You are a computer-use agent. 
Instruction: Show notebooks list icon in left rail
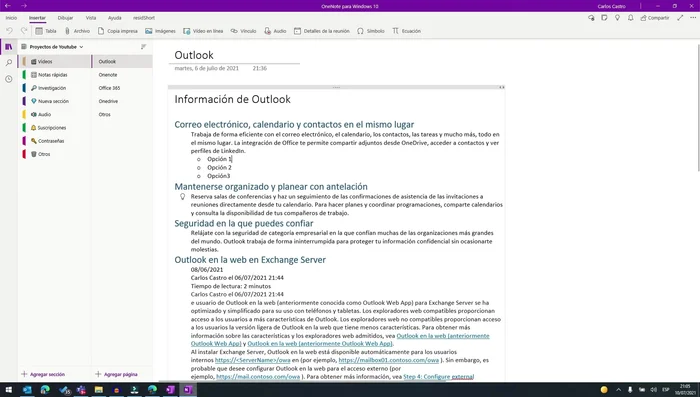point(8,46)
